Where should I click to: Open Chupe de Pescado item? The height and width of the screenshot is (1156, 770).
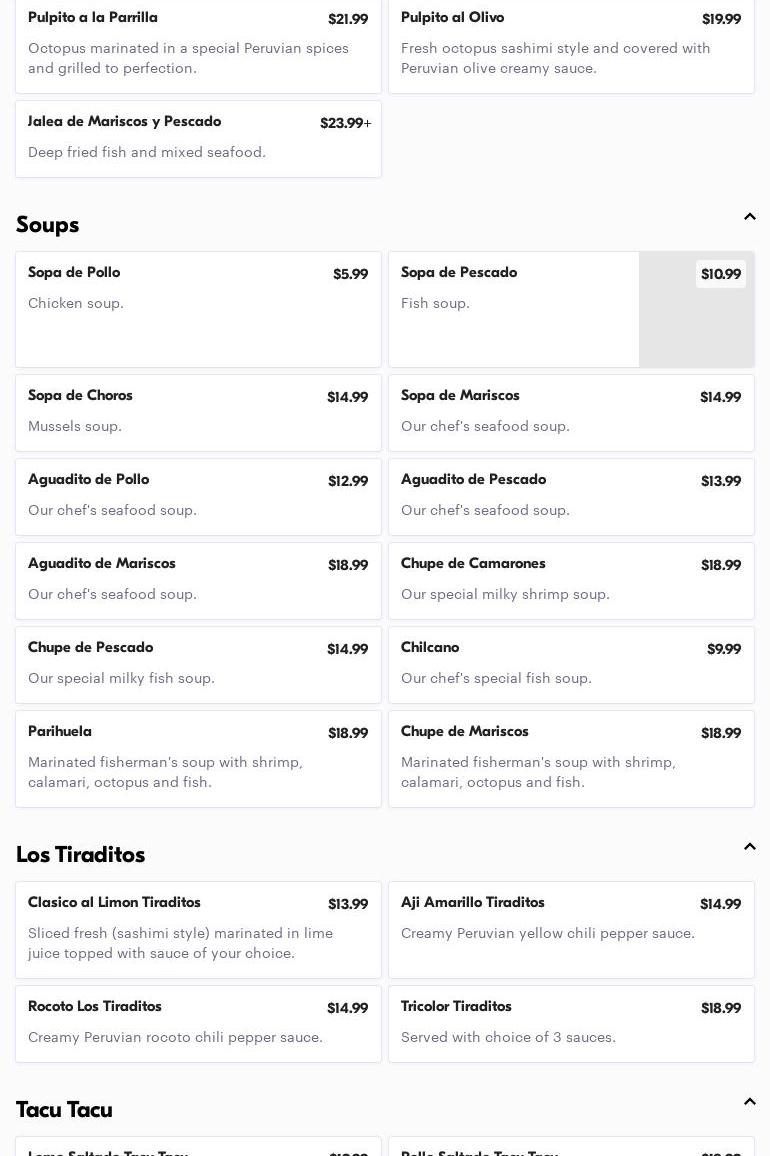198,664
